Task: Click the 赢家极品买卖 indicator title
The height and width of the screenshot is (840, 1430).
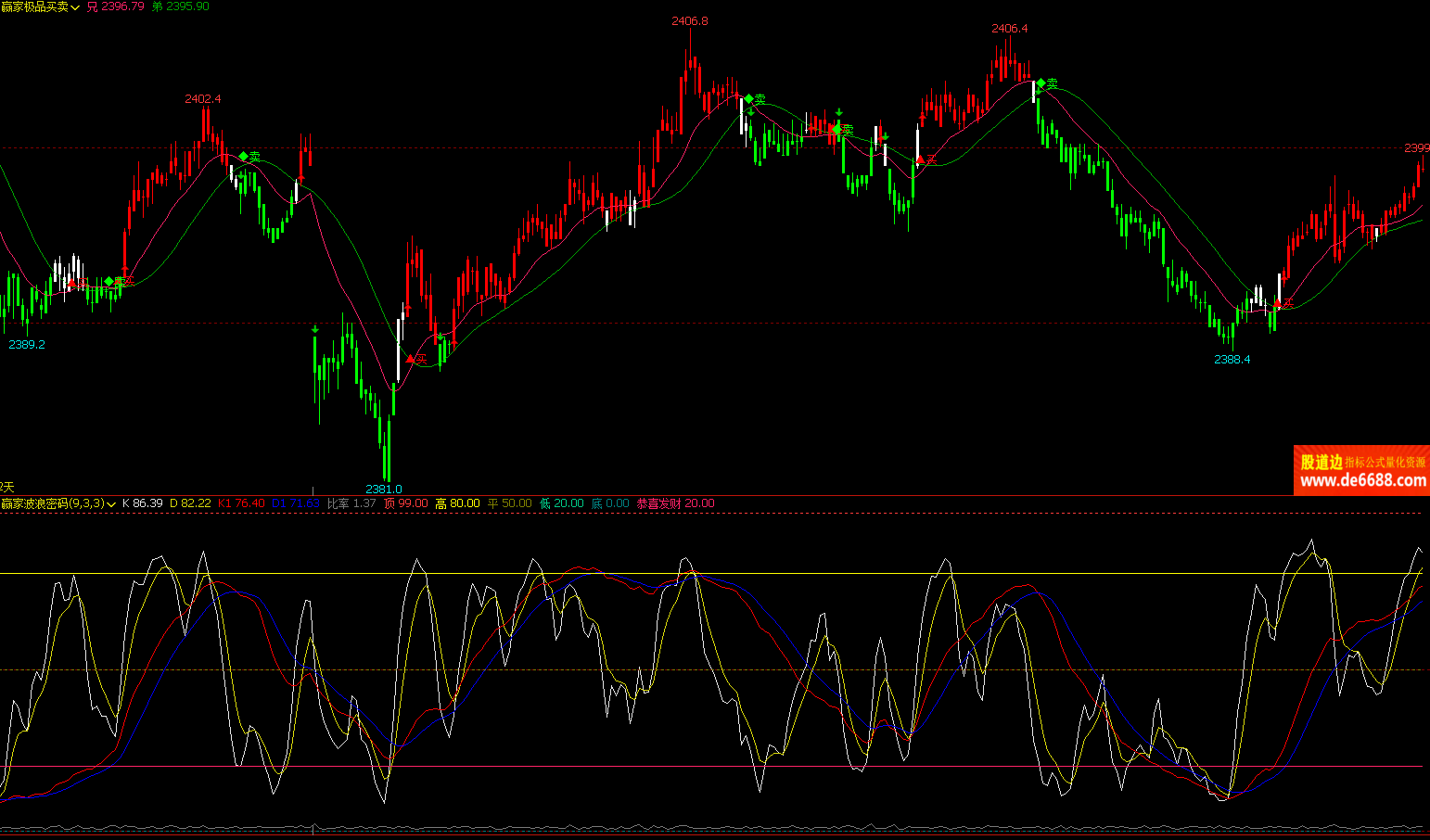Action: coord(34,6)
